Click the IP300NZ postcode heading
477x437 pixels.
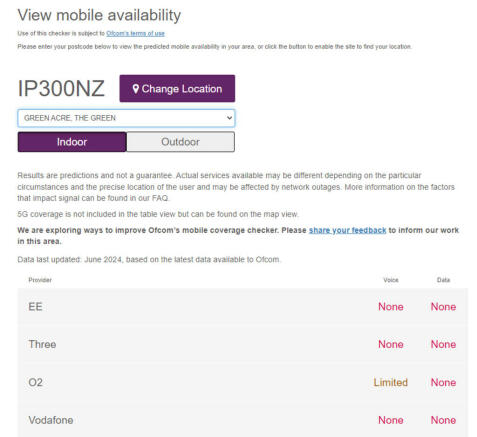61,89
